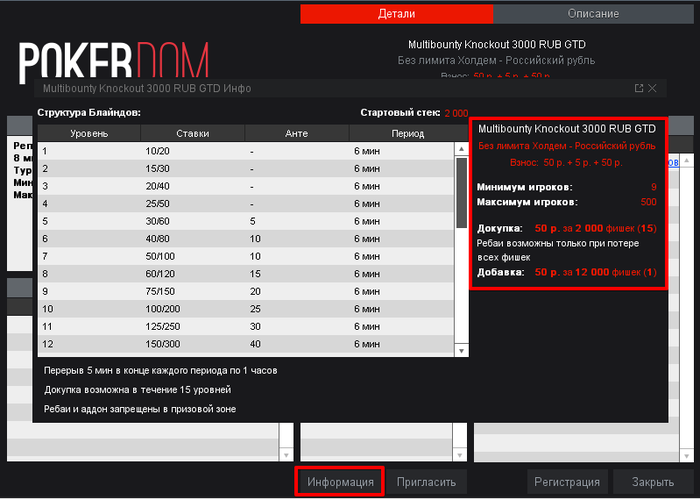Click the Взнос 50 р. + 5 р. line in info panel
Screen dimensions: 700x500
(x=566, y=163)
